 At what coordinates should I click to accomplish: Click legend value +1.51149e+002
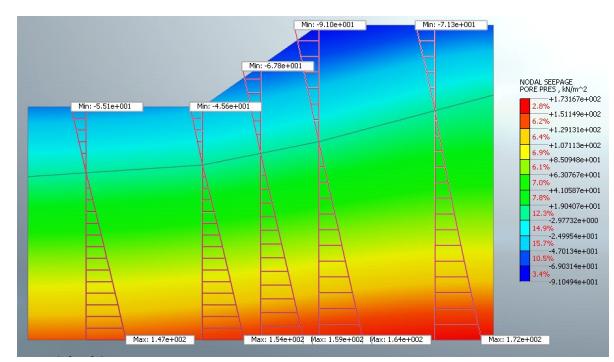[x=574, y=114]
